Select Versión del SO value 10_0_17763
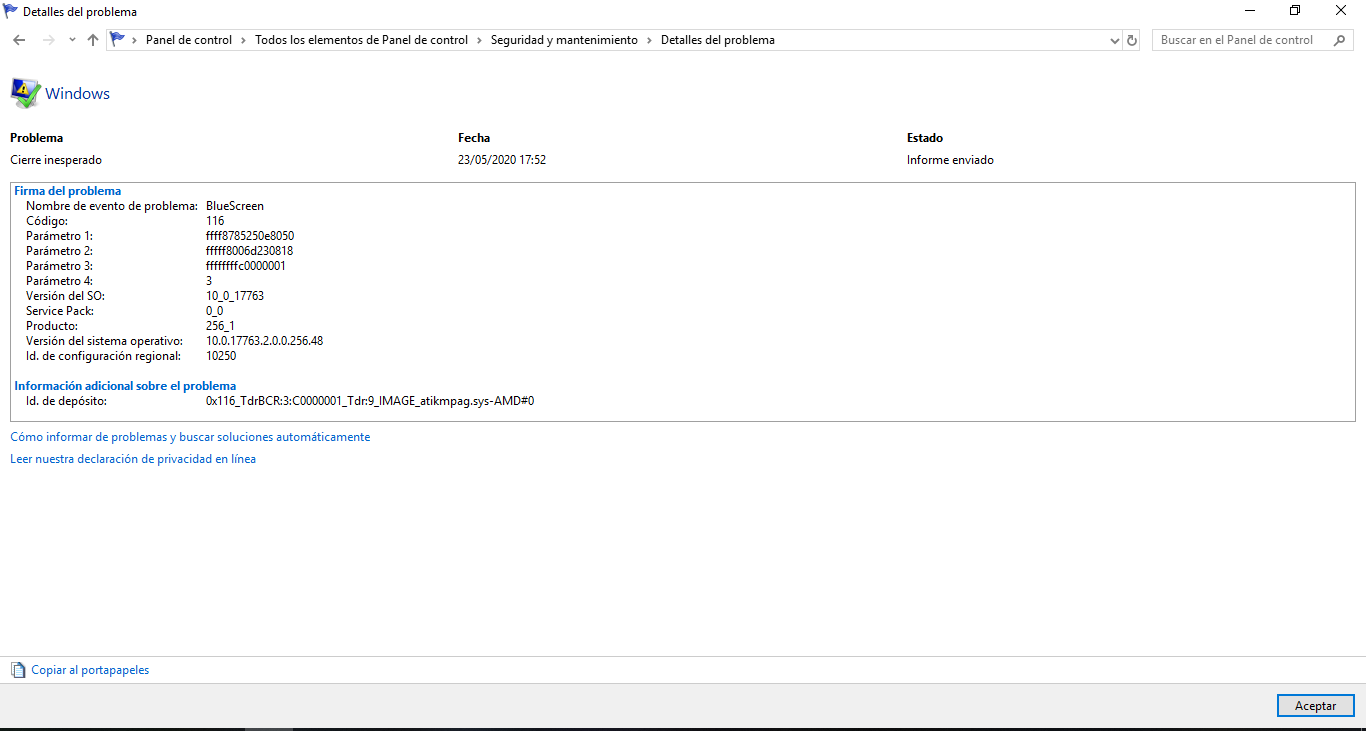Image resolution: width=1366 pixels, height=731 pixels. click(235, 296)
